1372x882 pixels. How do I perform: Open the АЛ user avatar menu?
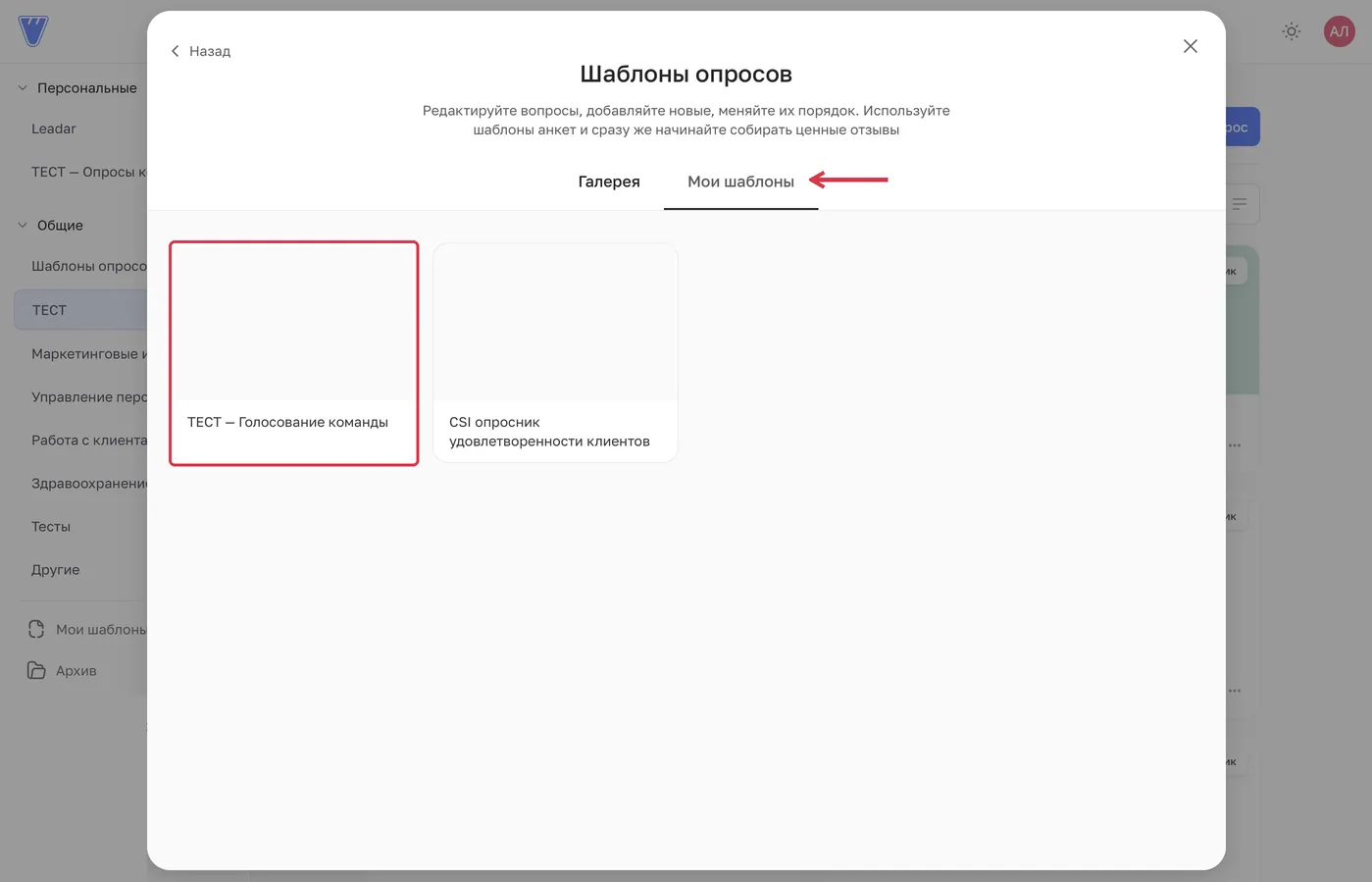coord(1339,31)
